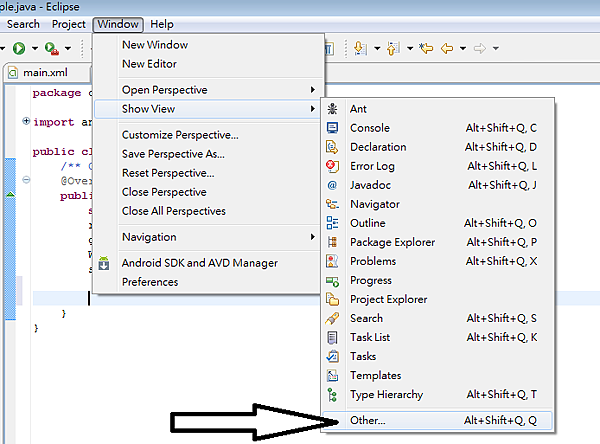This screenshot has height=444, width=600.
Task: Click the Run with external tools icon
Action: (x=52, y=48)
